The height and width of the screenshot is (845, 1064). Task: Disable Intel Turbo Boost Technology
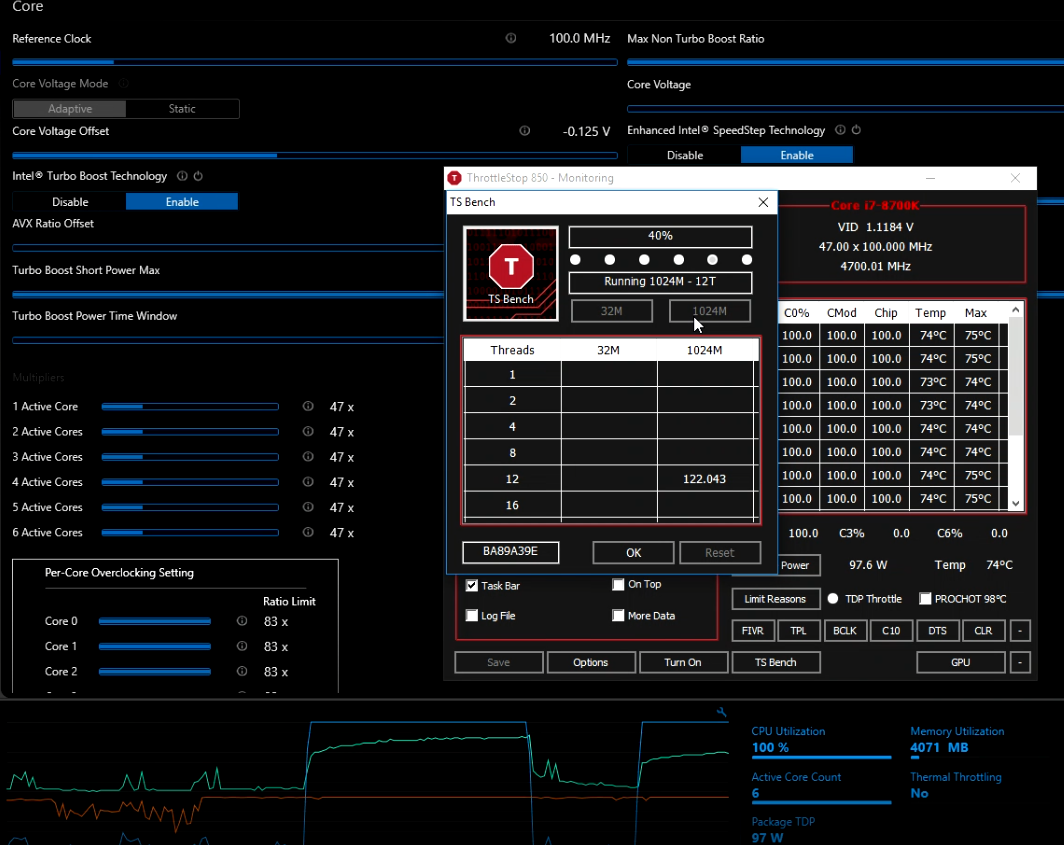click(x=70, y=202)
